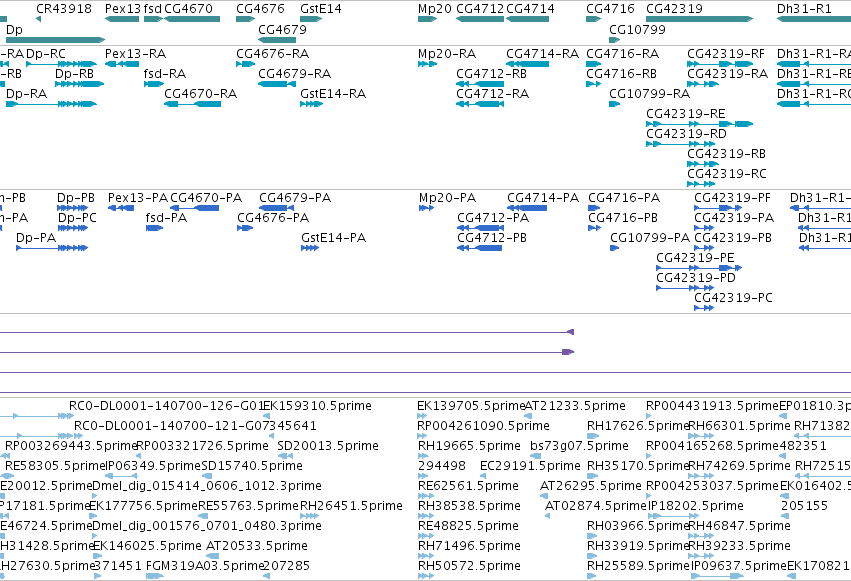Image resolution: width=851 pixels, height=581 pixels.
Task: Click the CG10799-PA protein label
Action: [650, 238]
